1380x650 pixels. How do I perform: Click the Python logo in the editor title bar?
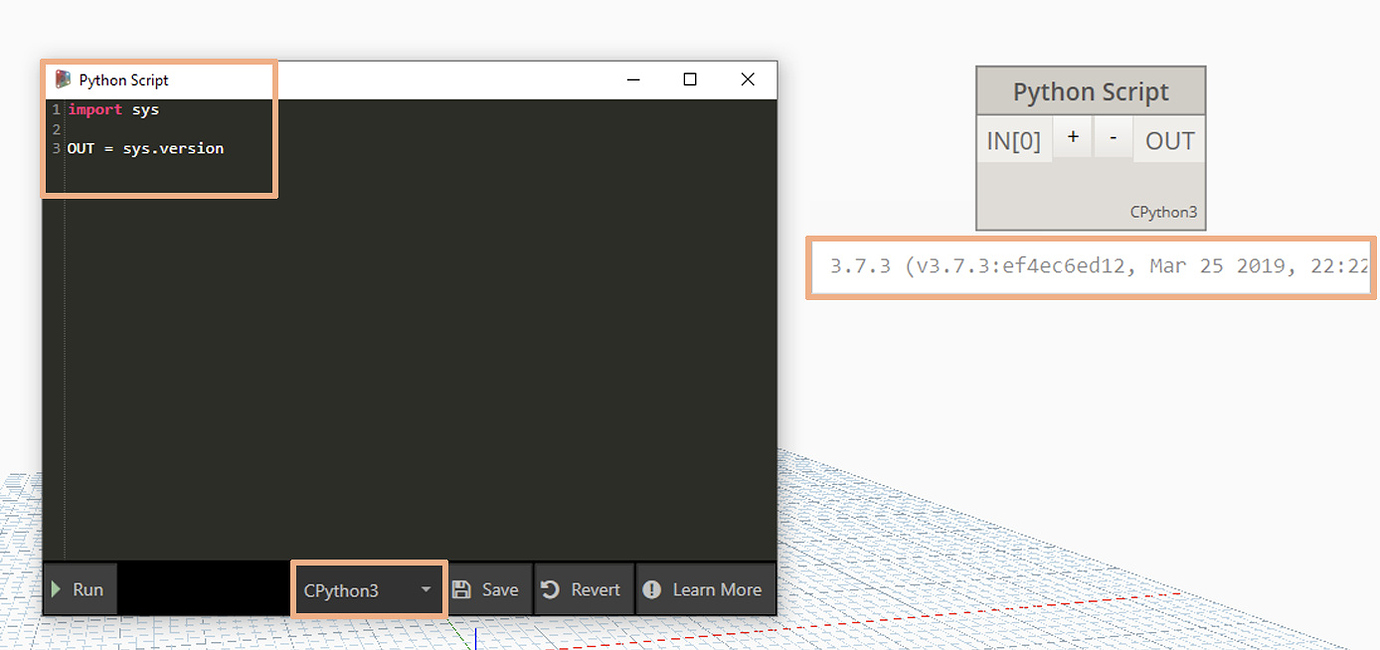pyautogui.click(x=61, y=80)
